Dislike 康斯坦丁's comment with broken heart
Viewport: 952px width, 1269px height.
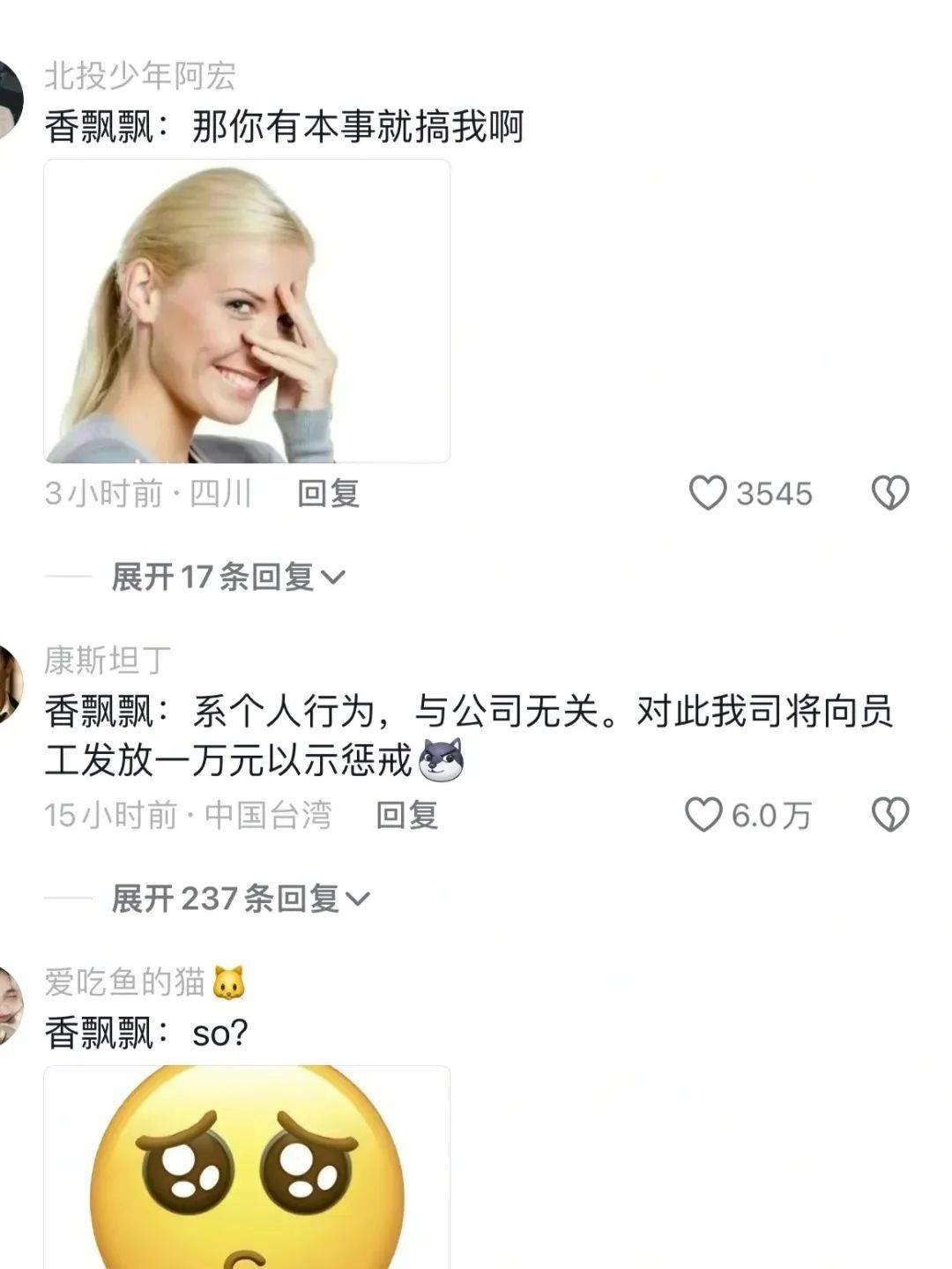(x=890, y=815)
